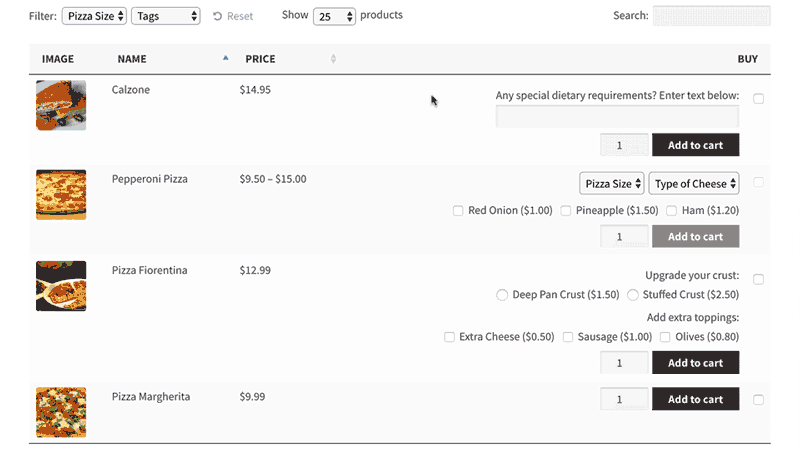This screenshot has height=450, width=800.
Task: Click the Pizza Fiorentina quantity field
Action: (x=624, y=363)
